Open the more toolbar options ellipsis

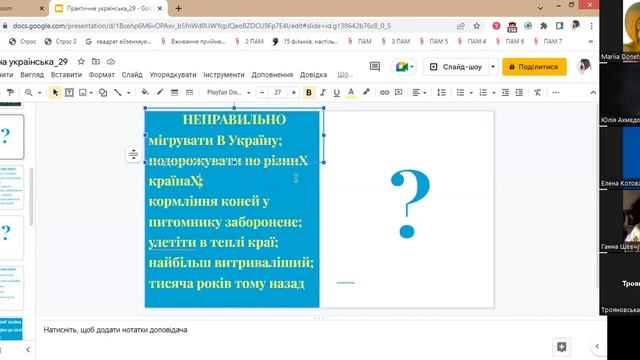(556, 93)
